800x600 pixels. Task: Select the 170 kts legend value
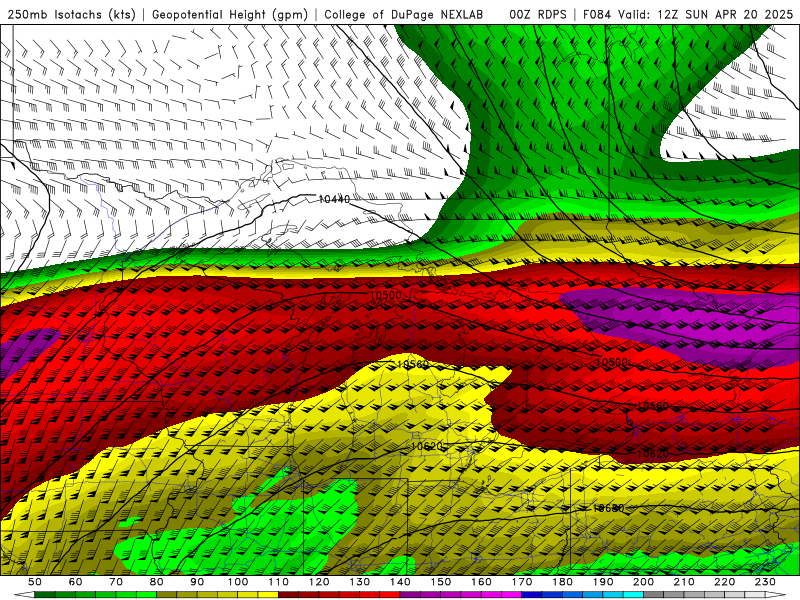click(522, 582)
